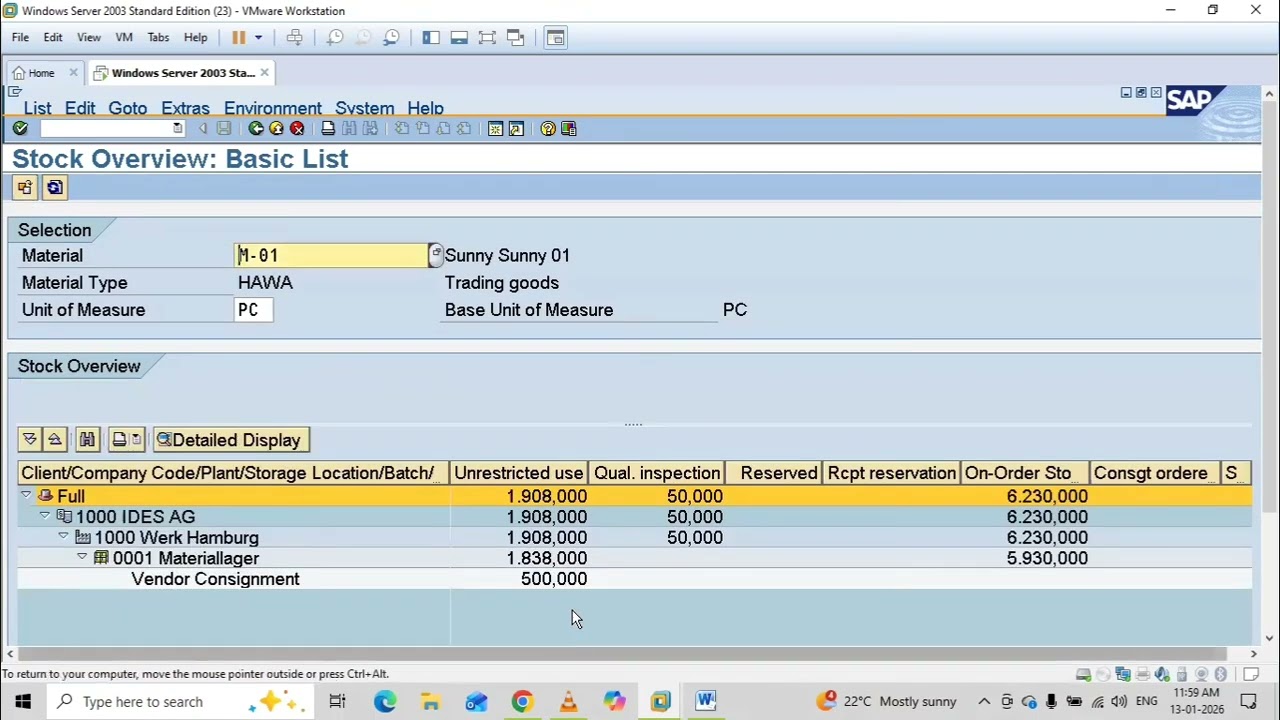Click the taskbar search box
This screenshot has width=1280, height=720.
(x=180, y=701)
